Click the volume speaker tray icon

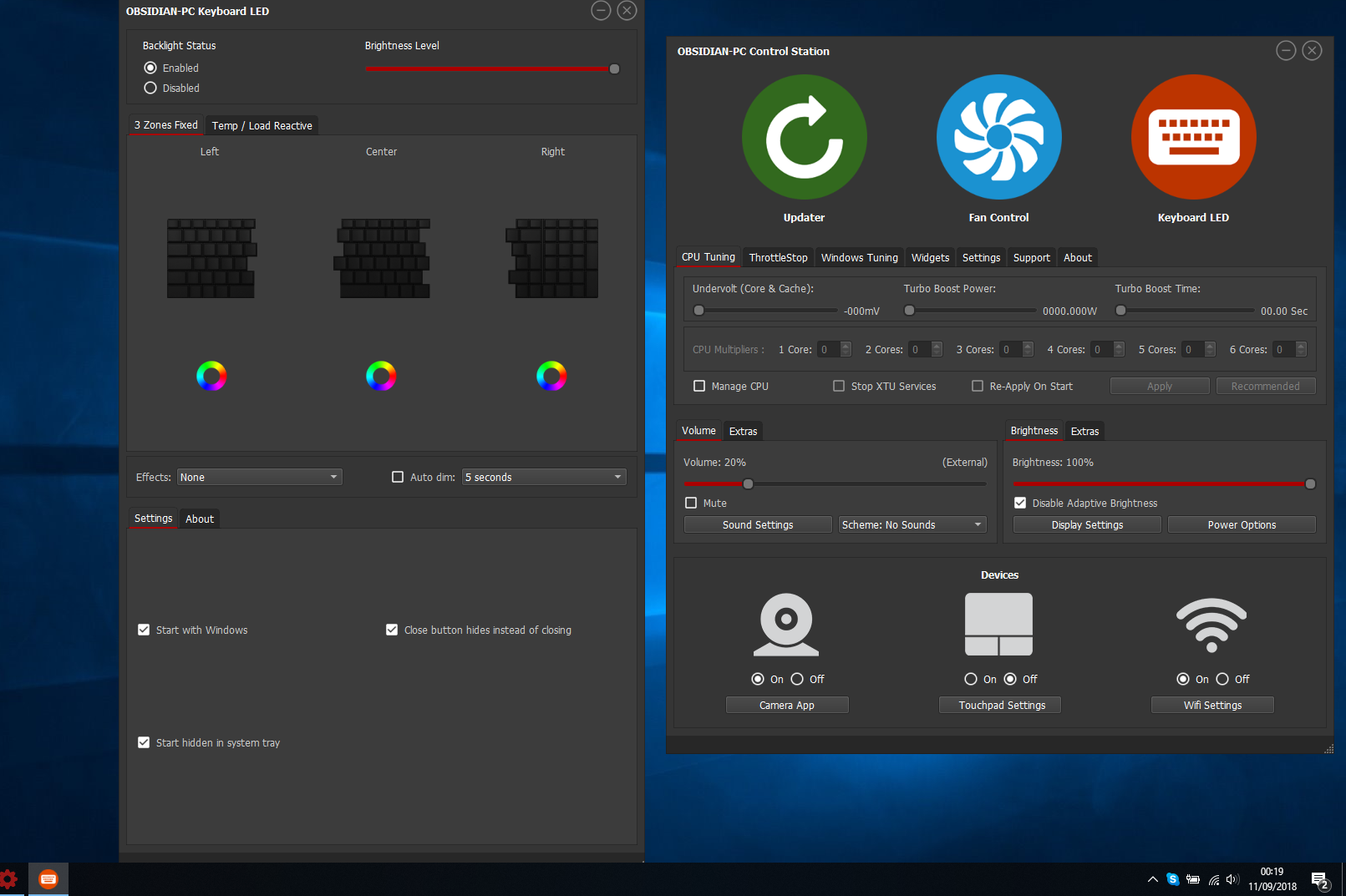click(x=1232, y=879)
